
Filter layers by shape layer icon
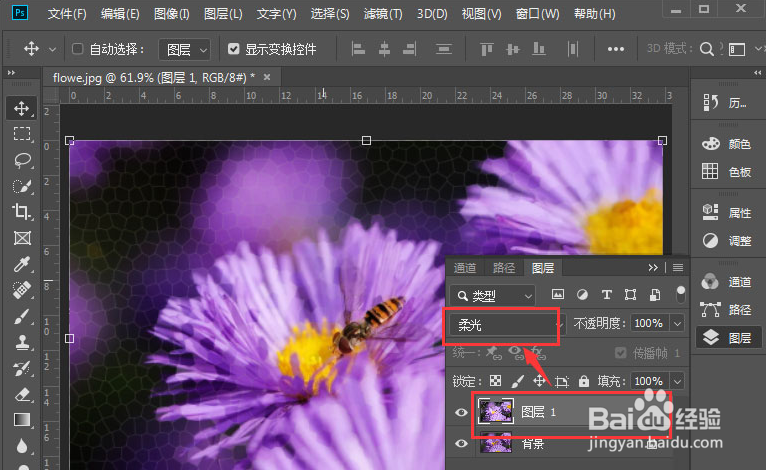pos(630,294)
